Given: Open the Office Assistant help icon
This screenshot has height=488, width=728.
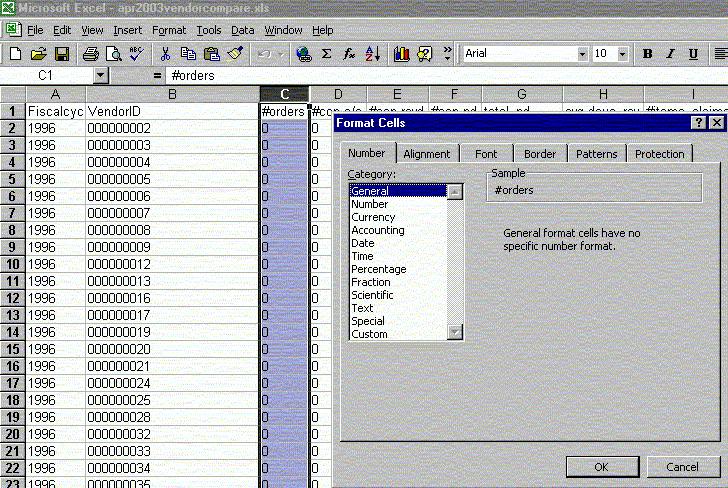Looking at the screenshot, I should click(425, 54).
